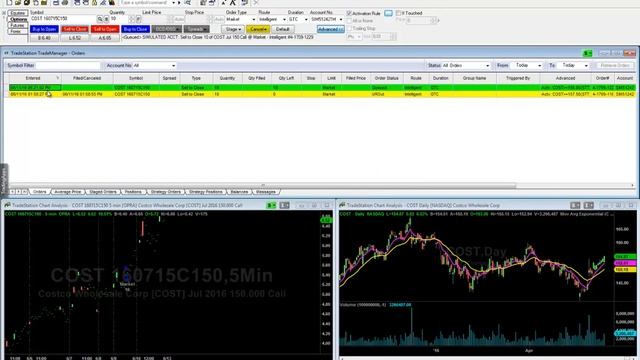Sort by the Qty Left column header
The image size is (640, 360).
286,78
